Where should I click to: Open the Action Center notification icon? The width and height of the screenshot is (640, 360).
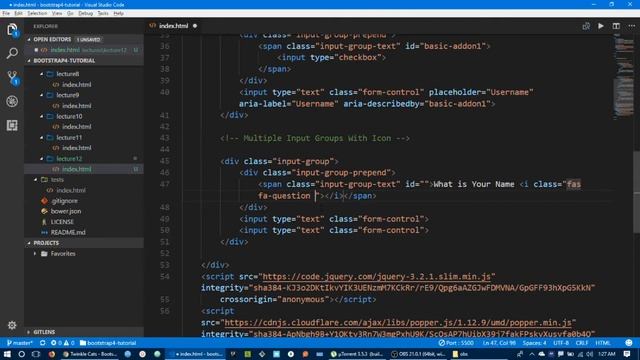627,354
